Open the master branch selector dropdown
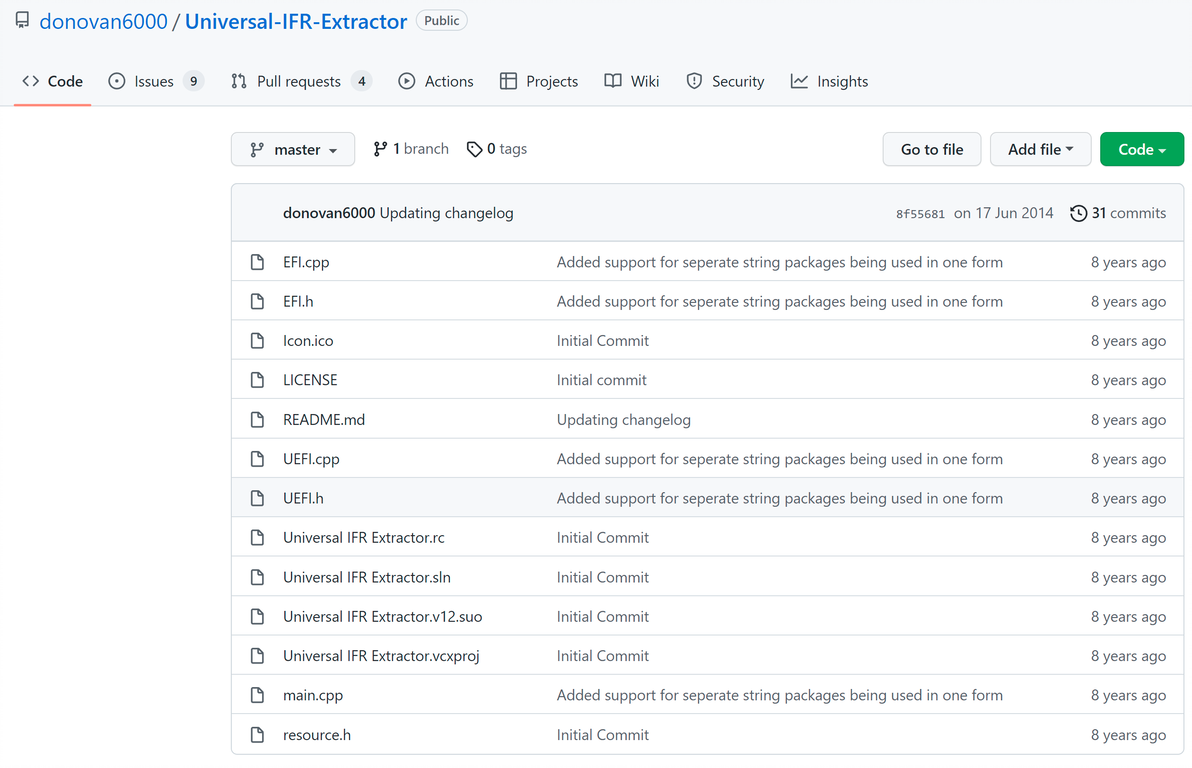This screenshot has width=1192, height=768. tap(292, 149)
